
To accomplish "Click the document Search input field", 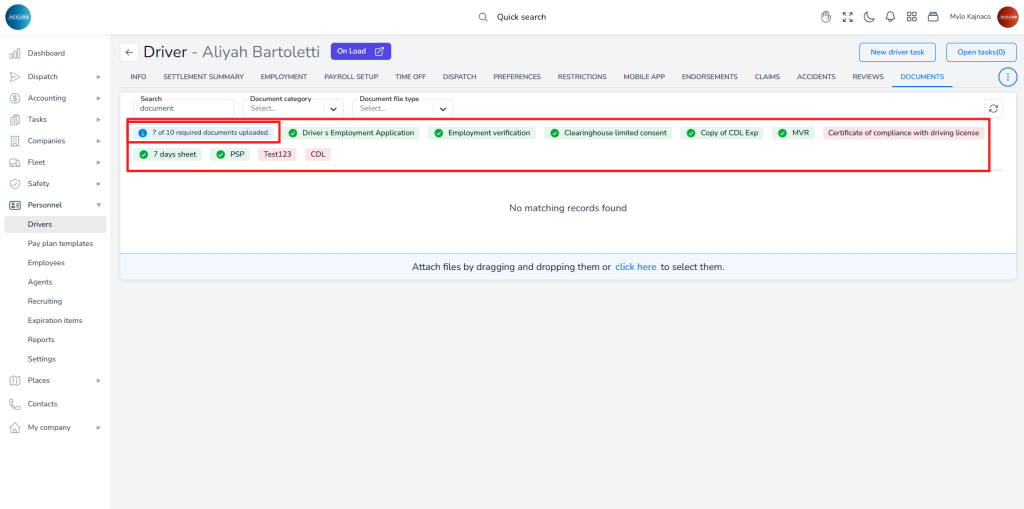I will [183, 108].
